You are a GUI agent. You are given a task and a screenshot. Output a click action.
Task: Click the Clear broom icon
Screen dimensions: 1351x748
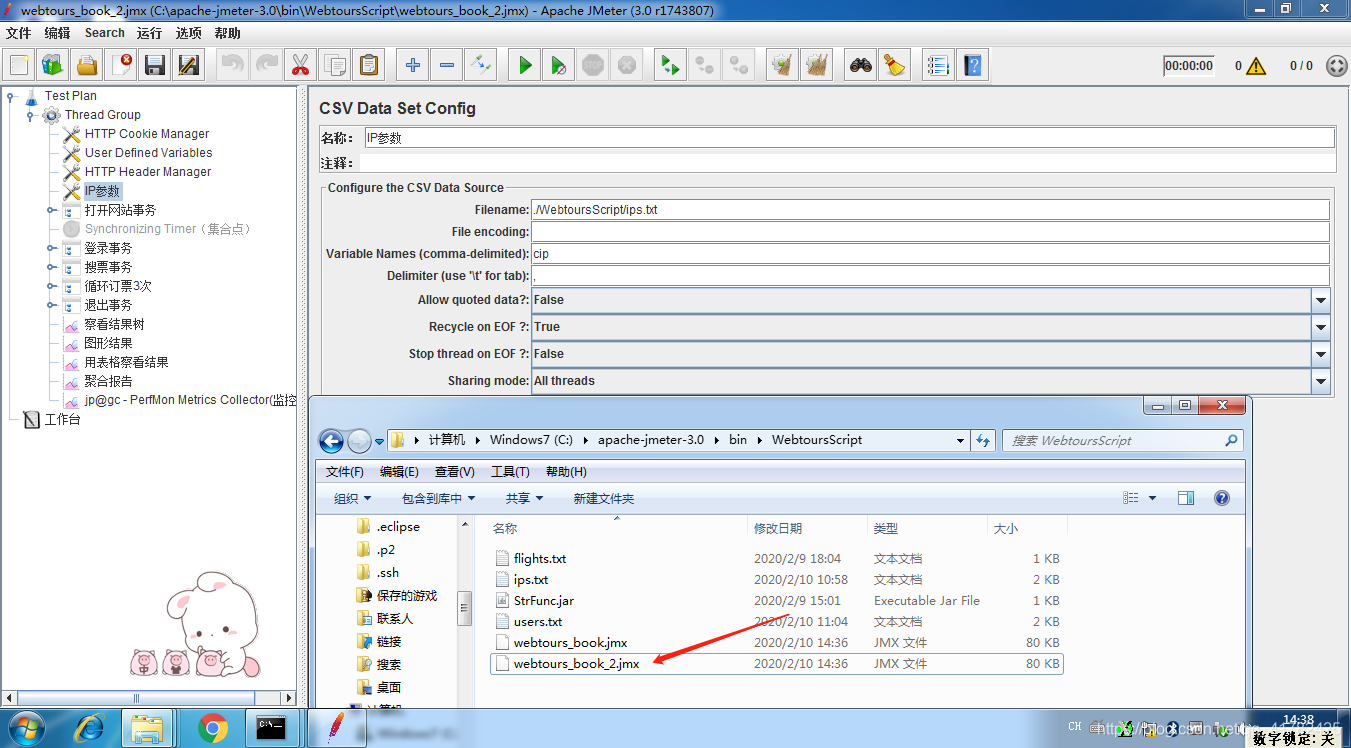point(782,66)
